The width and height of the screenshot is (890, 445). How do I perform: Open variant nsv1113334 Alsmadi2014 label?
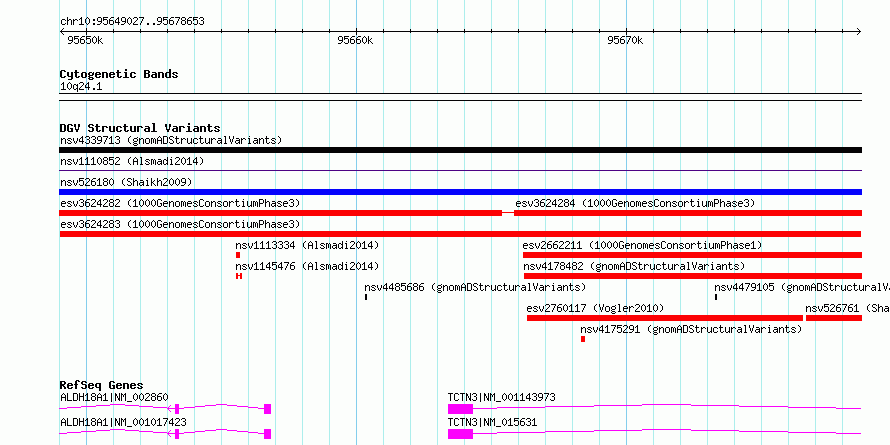pyautogui.click(x=307, y=245)
